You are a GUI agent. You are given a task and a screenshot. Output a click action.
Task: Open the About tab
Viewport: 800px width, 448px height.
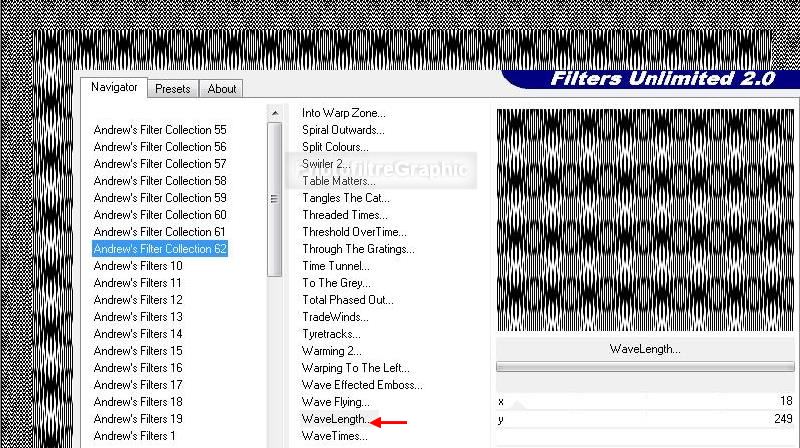pyautogui.click(x=222, y=89)
